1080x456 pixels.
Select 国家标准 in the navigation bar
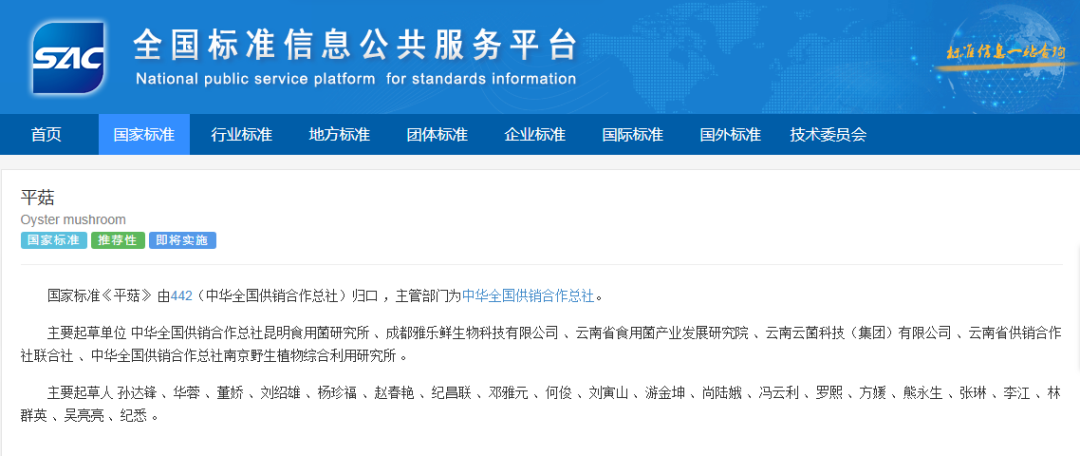point(144,135)
